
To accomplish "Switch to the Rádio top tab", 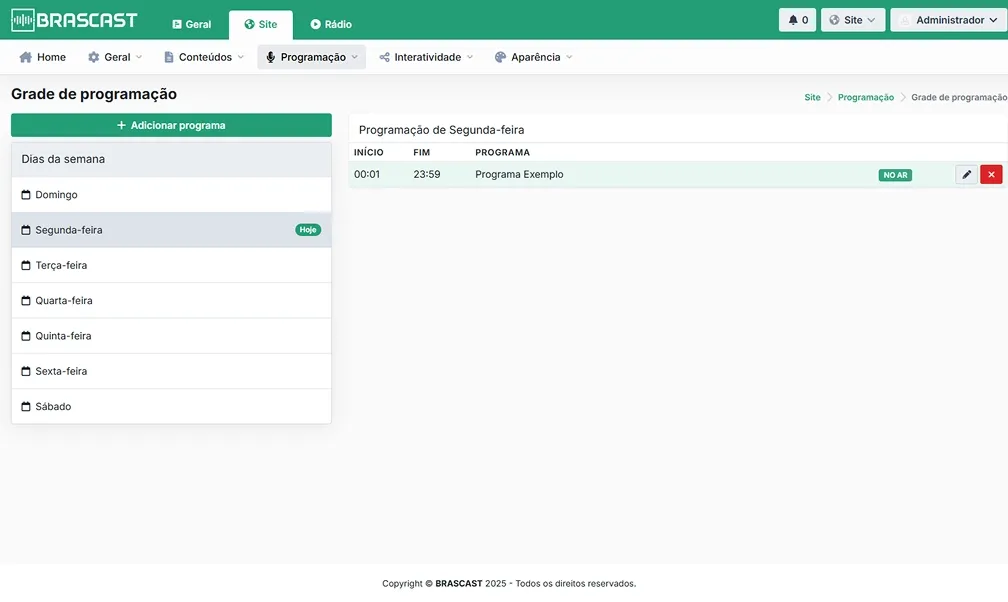I will click(x=331, y=24).
